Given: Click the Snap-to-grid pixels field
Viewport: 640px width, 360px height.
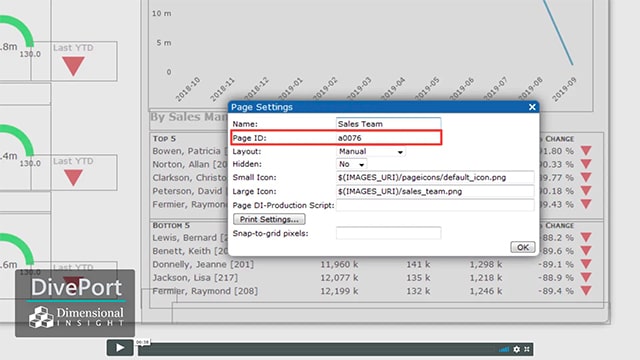Looking at the screenshot, I should tap(388, 233).
